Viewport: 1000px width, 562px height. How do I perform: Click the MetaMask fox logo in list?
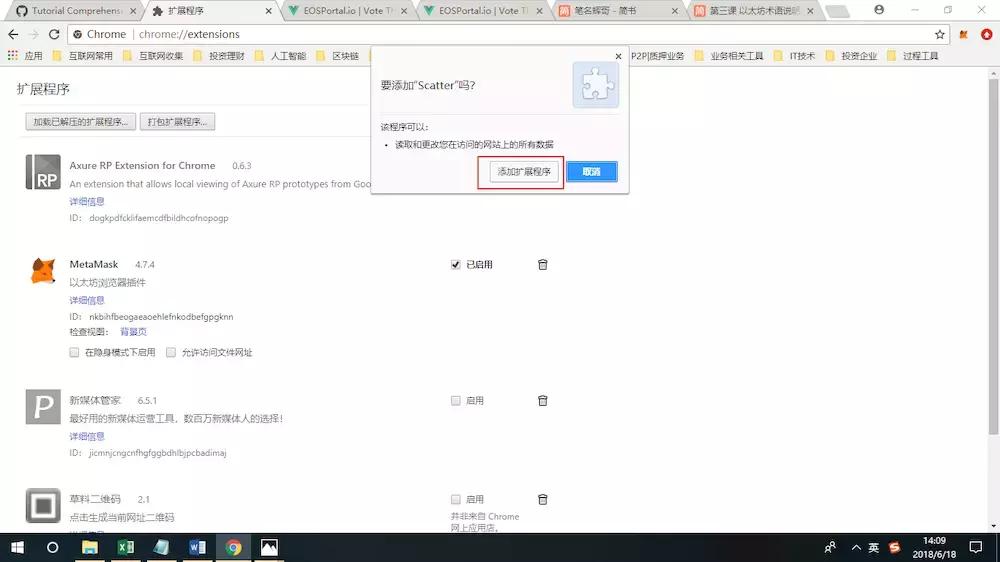(x=43, y=270)
